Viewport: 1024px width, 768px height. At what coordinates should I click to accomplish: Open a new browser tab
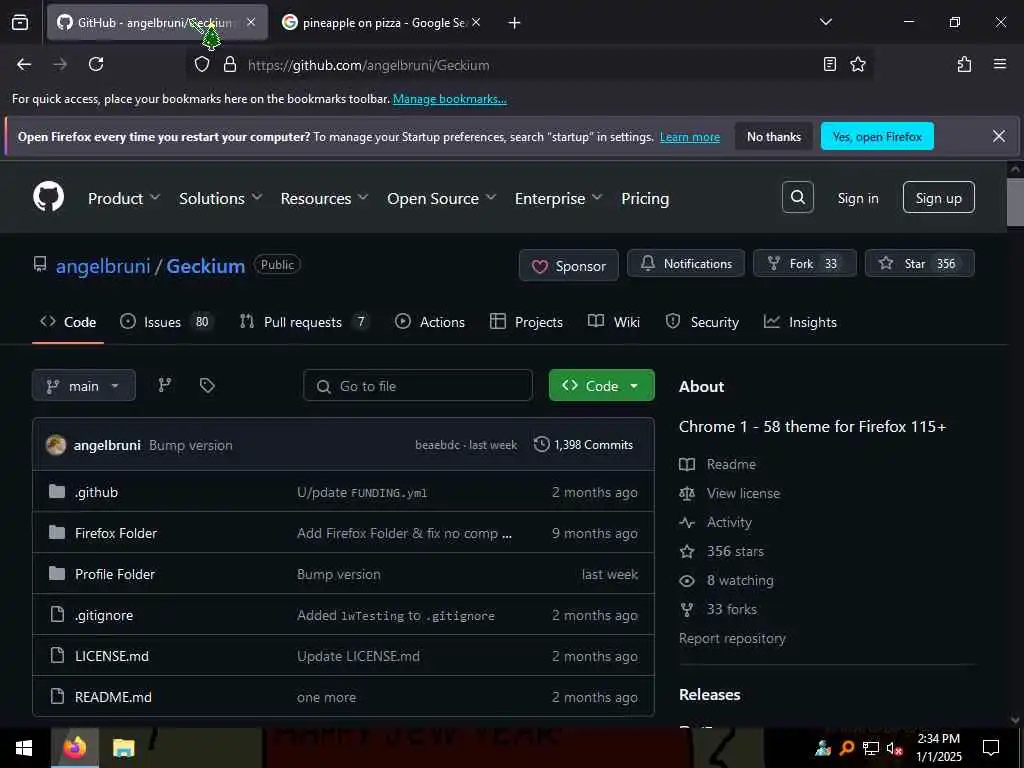click(514, 23)
